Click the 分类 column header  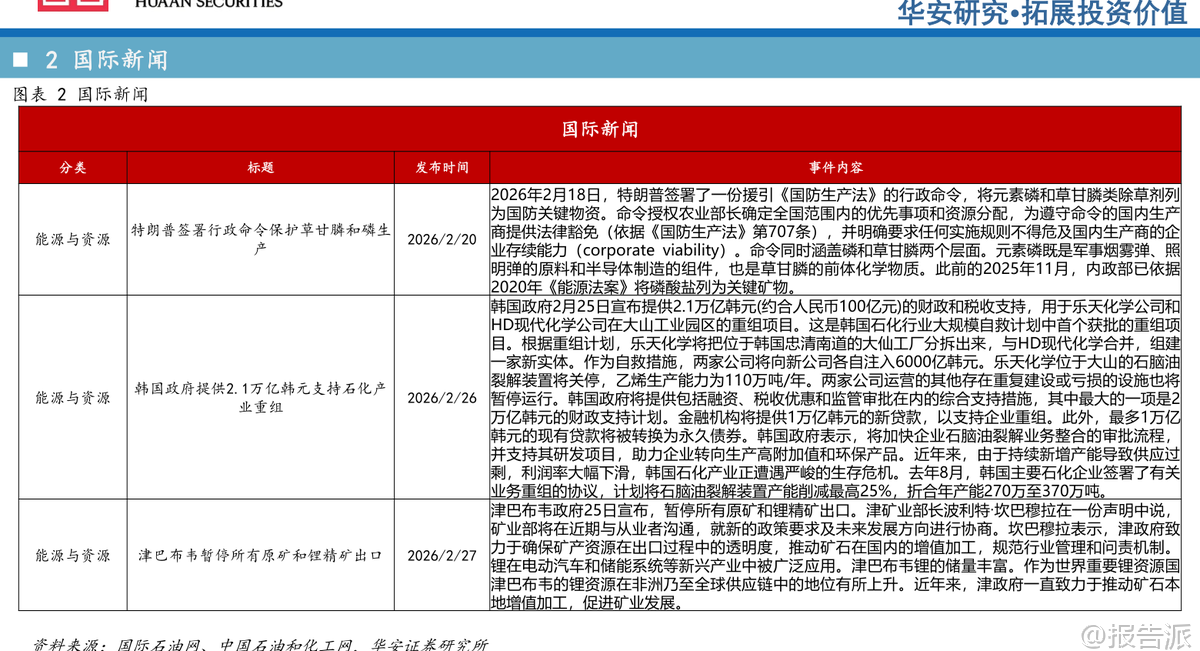73,168
